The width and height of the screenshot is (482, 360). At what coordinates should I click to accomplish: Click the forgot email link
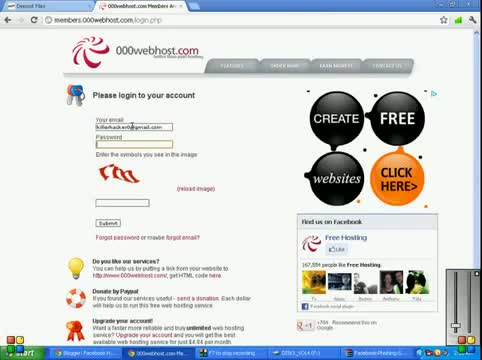pyautogui.click(x=183, y=238)
